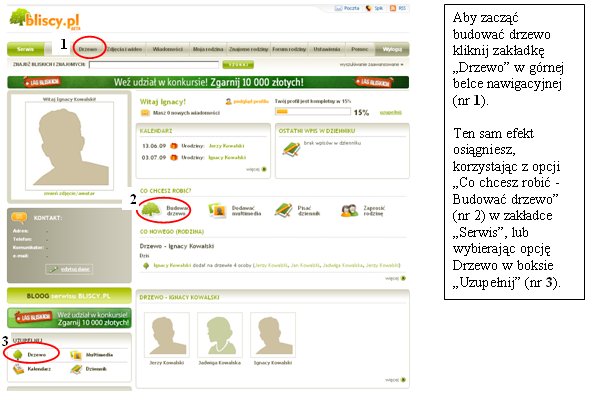Click the Kalendarz icon in the Uzupełnij box
The height and width of the screenshot is (400, 592).
click(18, 369)
